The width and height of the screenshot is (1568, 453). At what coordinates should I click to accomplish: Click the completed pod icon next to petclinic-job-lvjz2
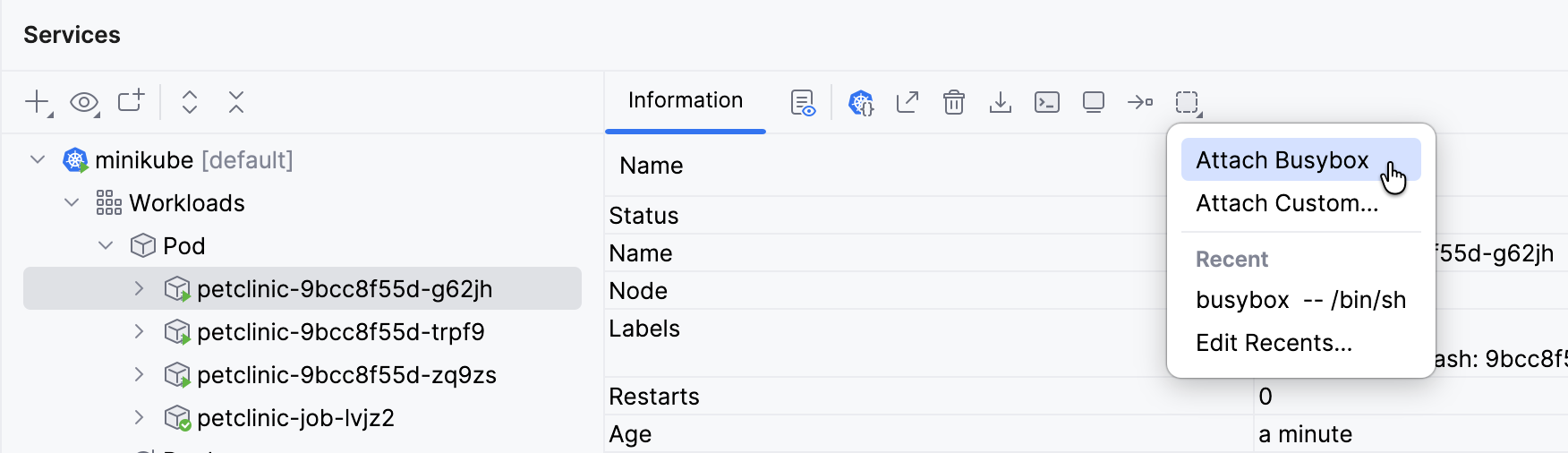click(177, 418)
